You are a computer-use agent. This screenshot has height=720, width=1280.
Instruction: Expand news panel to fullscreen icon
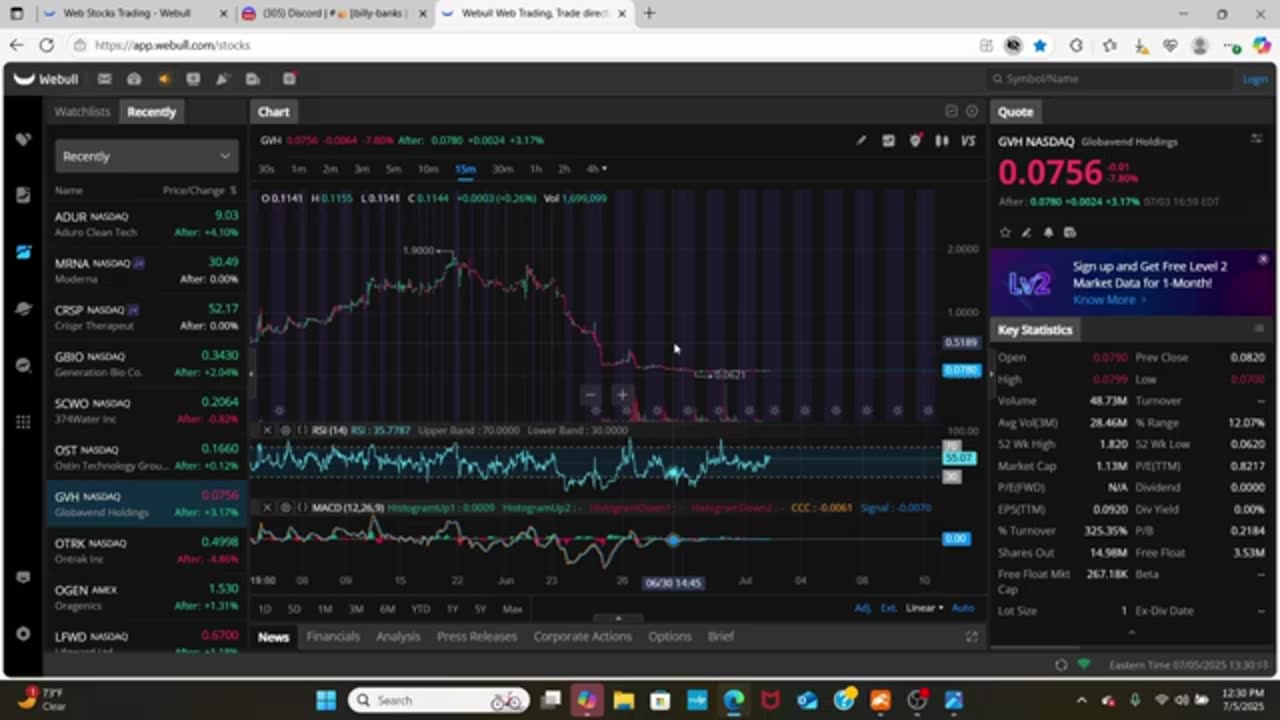pos(971,636)
